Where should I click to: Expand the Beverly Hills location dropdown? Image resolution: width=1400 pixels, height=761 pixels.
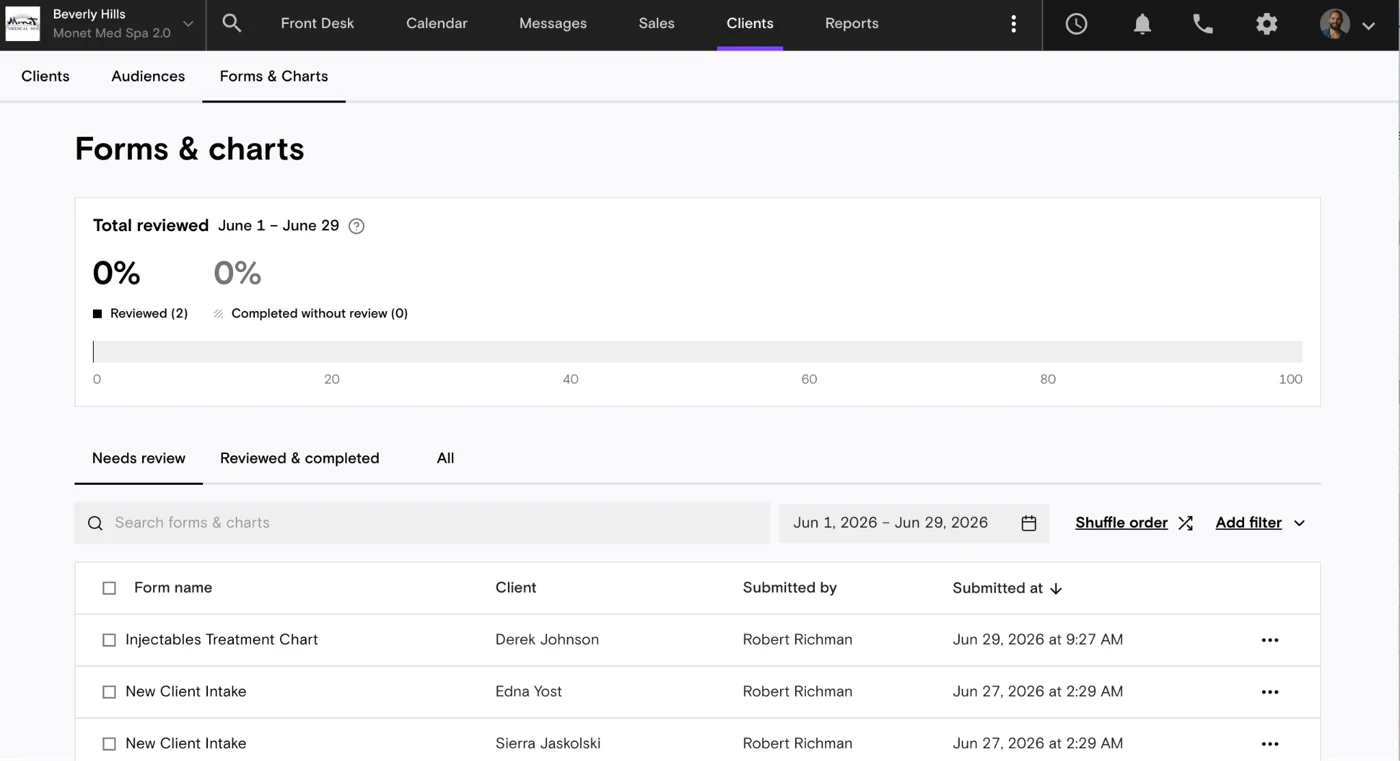point(188,24)
